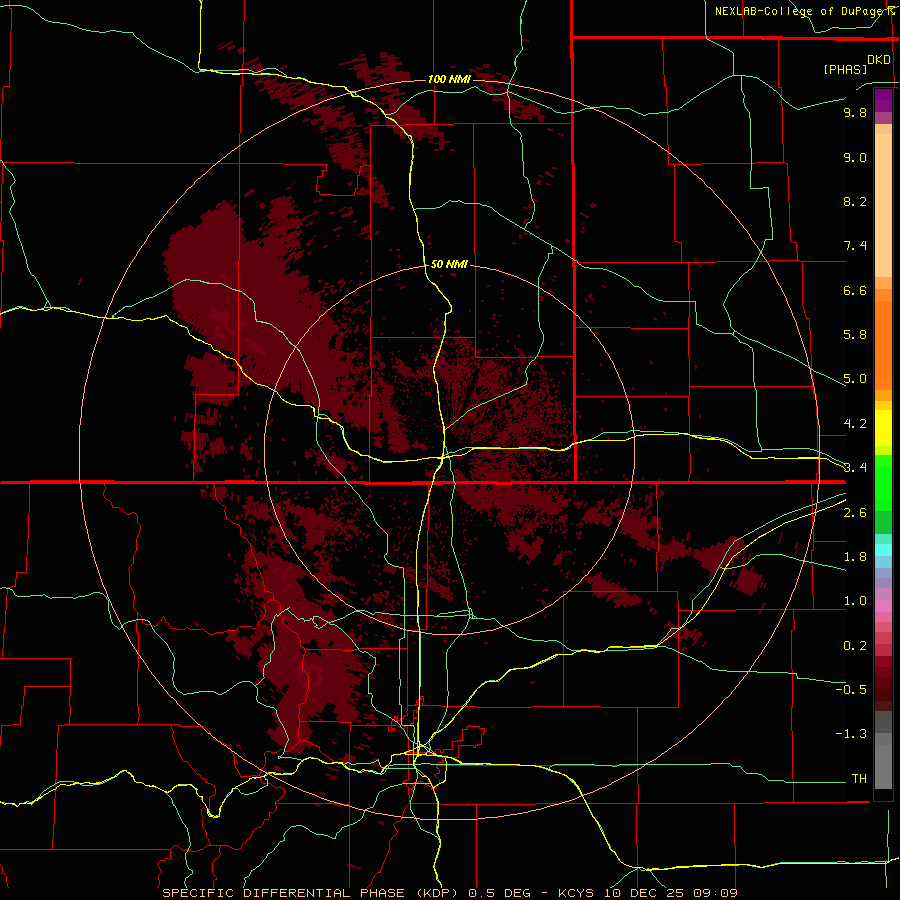
Task: Select the KCYS station identifier
Action: pyautogui.click(x=576, y=893)
